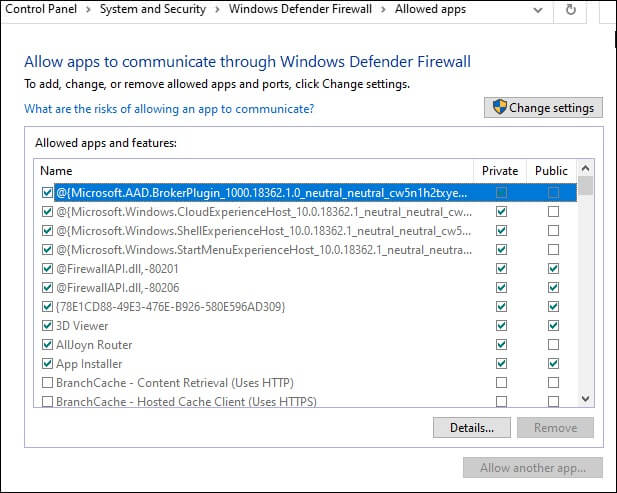Toggle Public for AllJoyn Router
617x493 pixels.
tap(553, 345)
